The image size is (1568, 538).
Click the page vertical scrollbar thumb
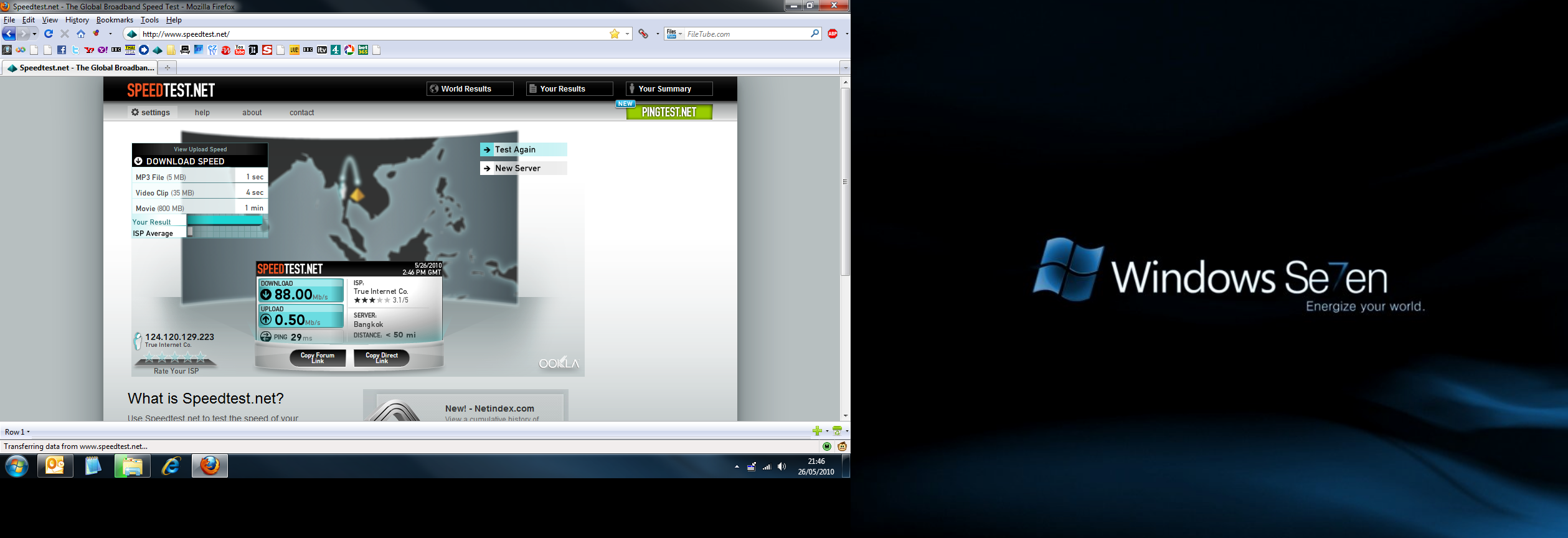pos(845,181)
